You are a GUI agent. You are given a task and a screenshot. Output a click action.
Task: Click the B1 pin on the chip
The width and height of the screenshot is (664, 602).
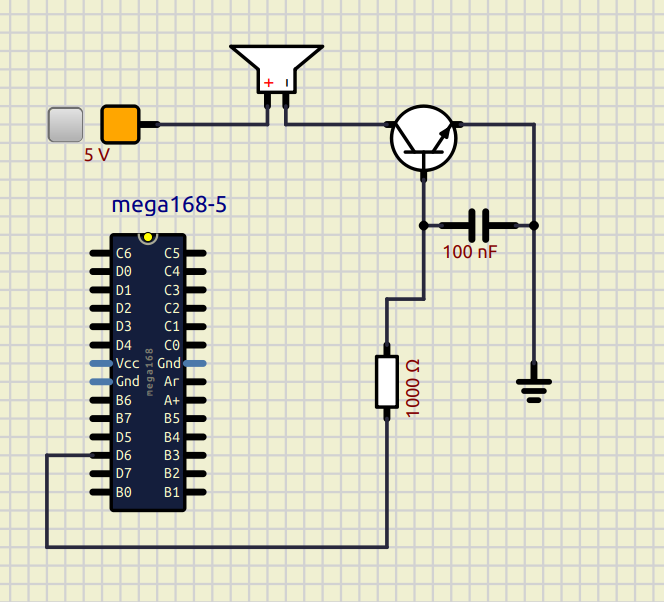tap(196, 492)
